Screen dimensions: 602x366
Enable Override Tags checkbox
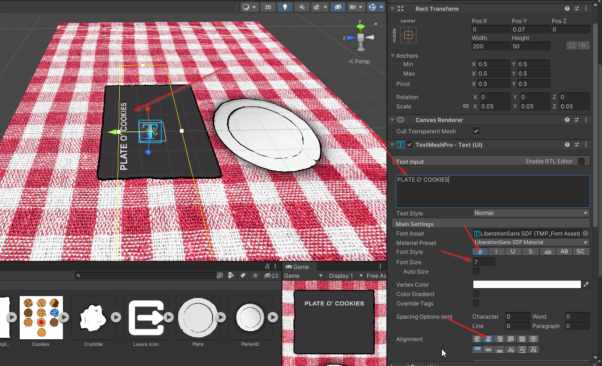(476, 304)
